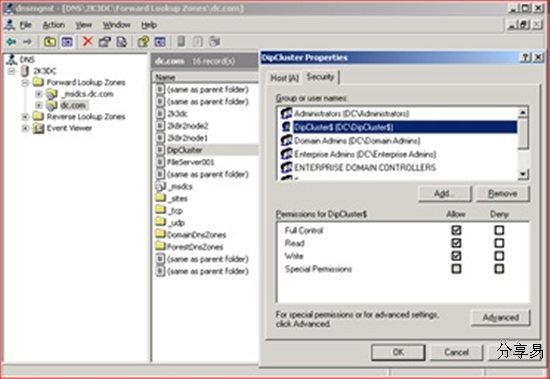Image resolution: width=550 pixels, height=379 pixels.
Task: Toggle Deny checkbox for Write
Action: pyautogui.click(x=499, y=256)
